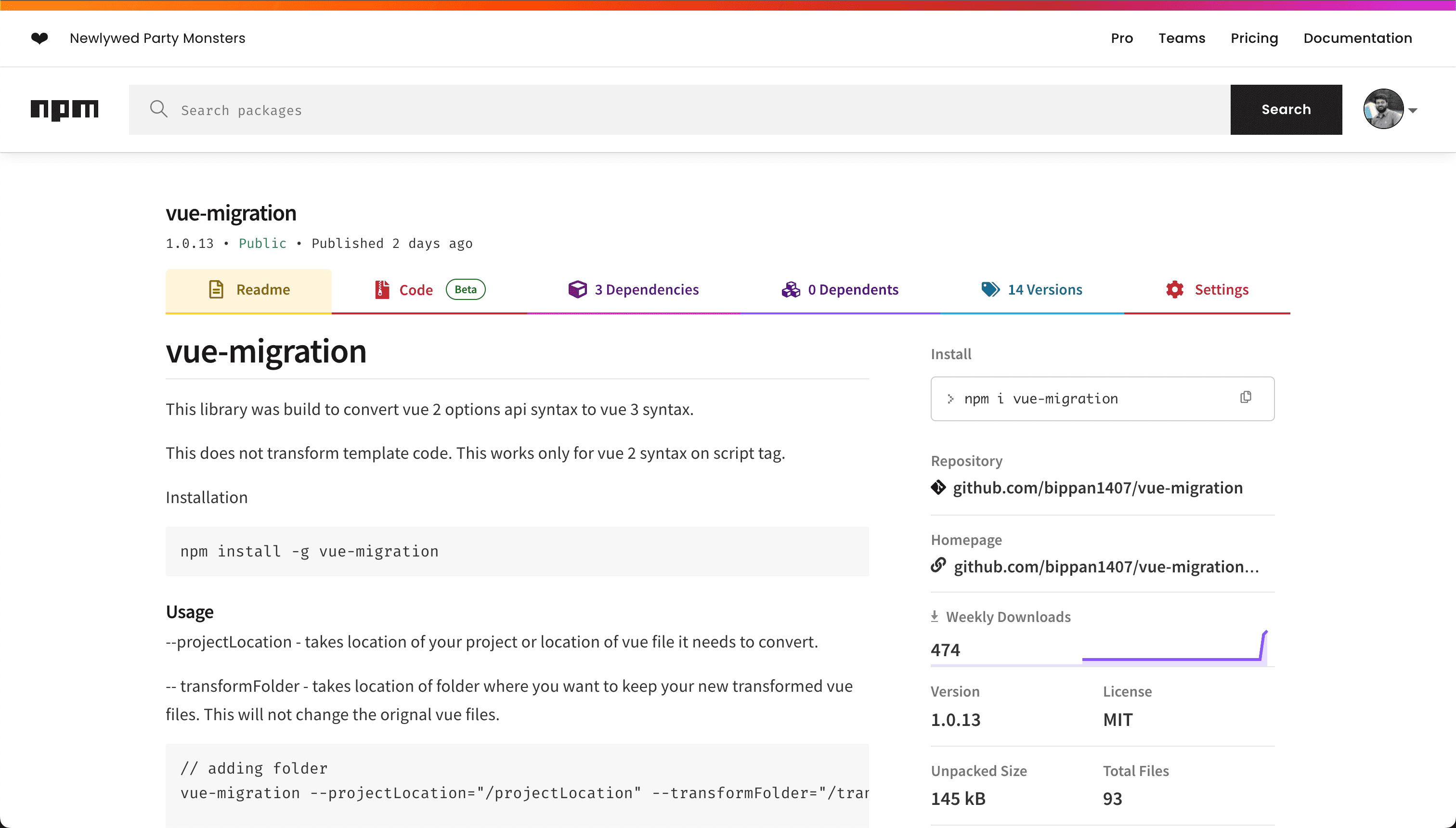Click the Total Files value 93

(x=1113, y=799)
